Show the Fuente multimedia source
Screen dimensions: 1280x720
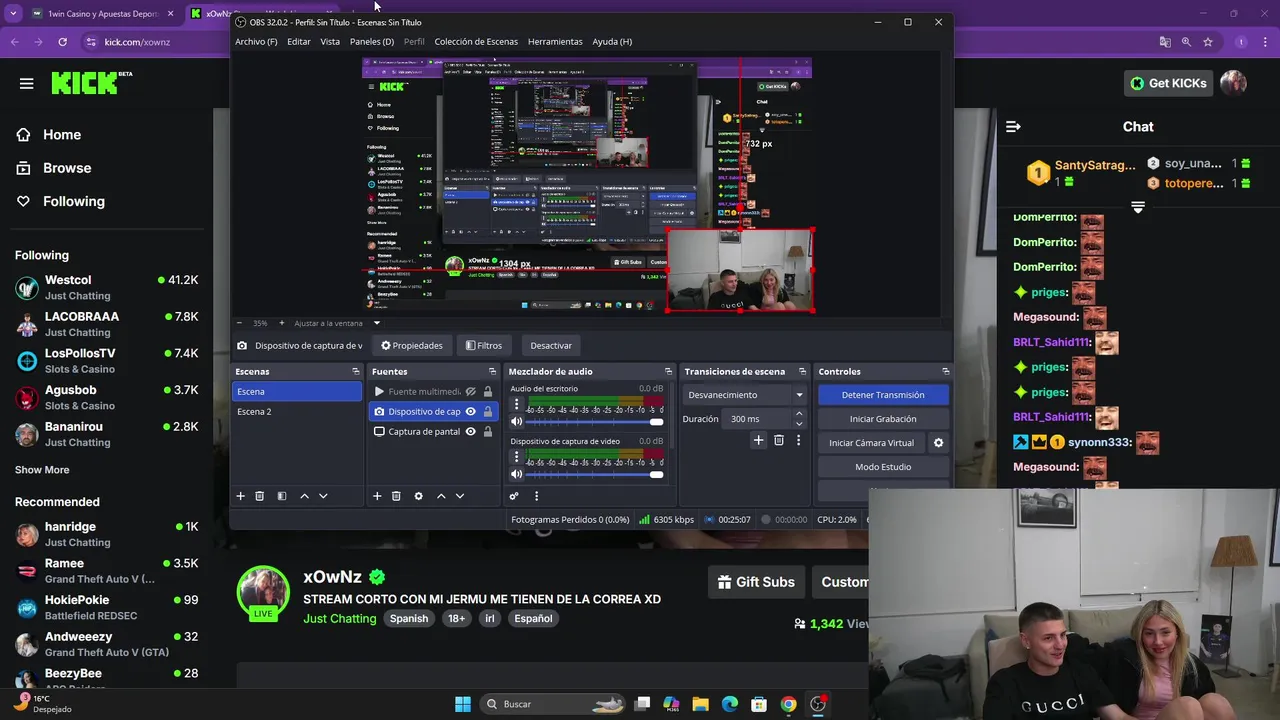[x=470, y=392]
